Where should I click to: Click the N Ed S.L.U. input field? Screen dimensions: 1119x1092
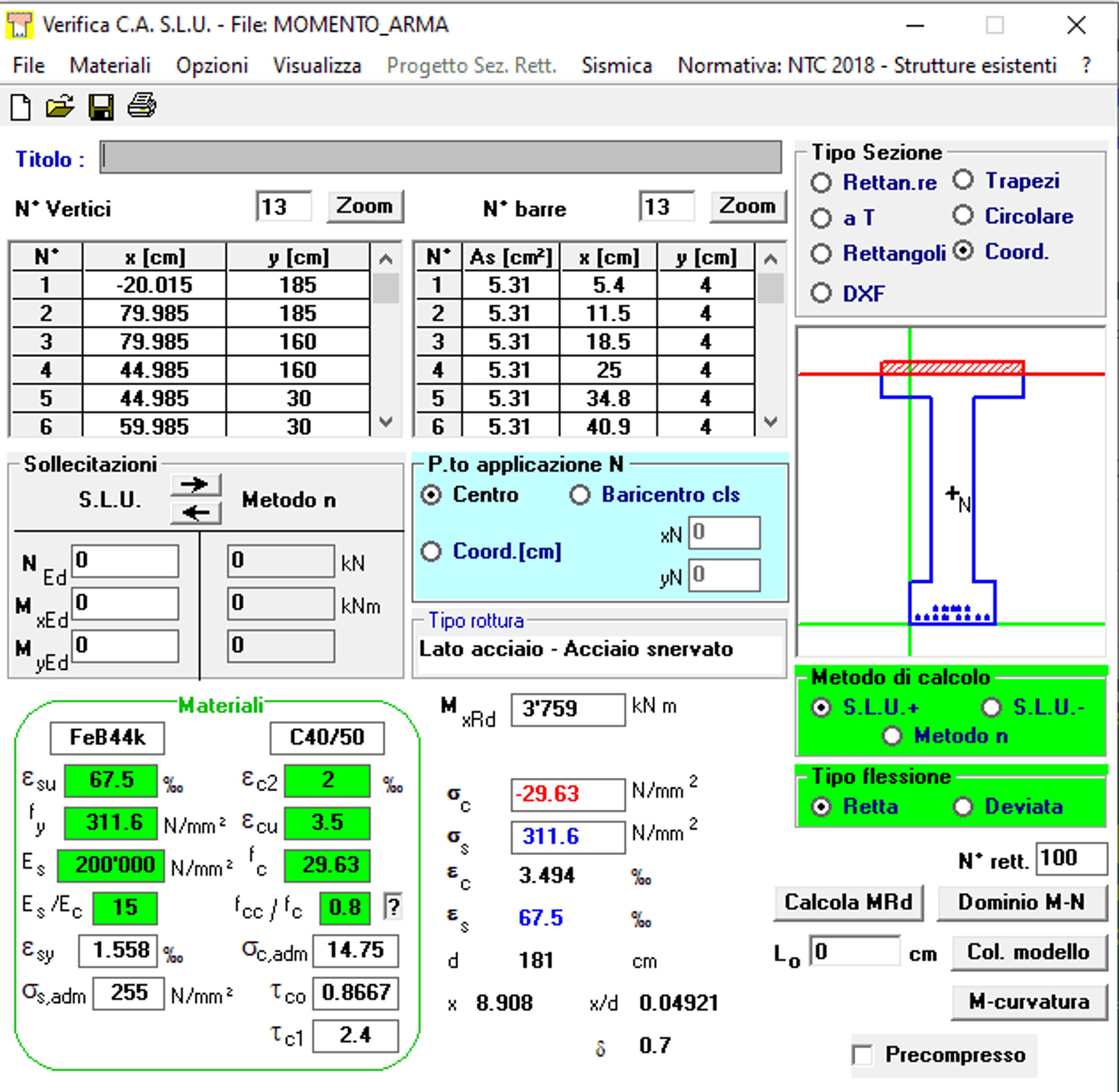124,561
